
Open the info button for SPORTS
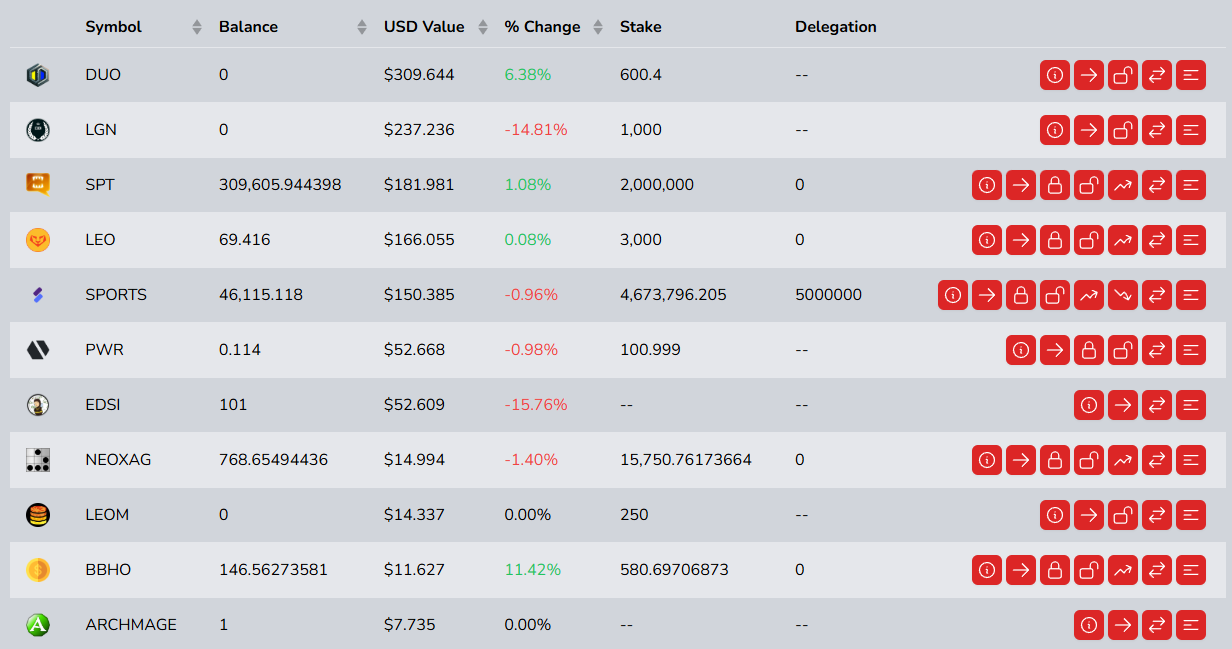[x=952, y=295]
